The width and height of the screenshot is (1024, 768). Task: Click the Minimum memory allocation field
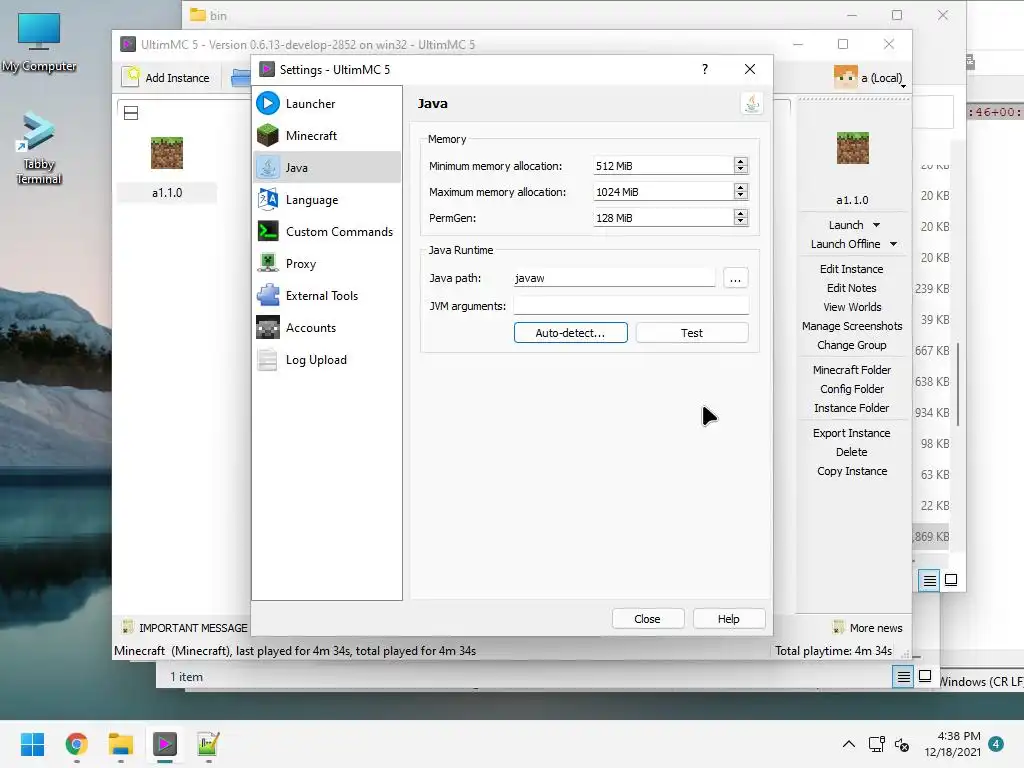(x=663, y=166)
